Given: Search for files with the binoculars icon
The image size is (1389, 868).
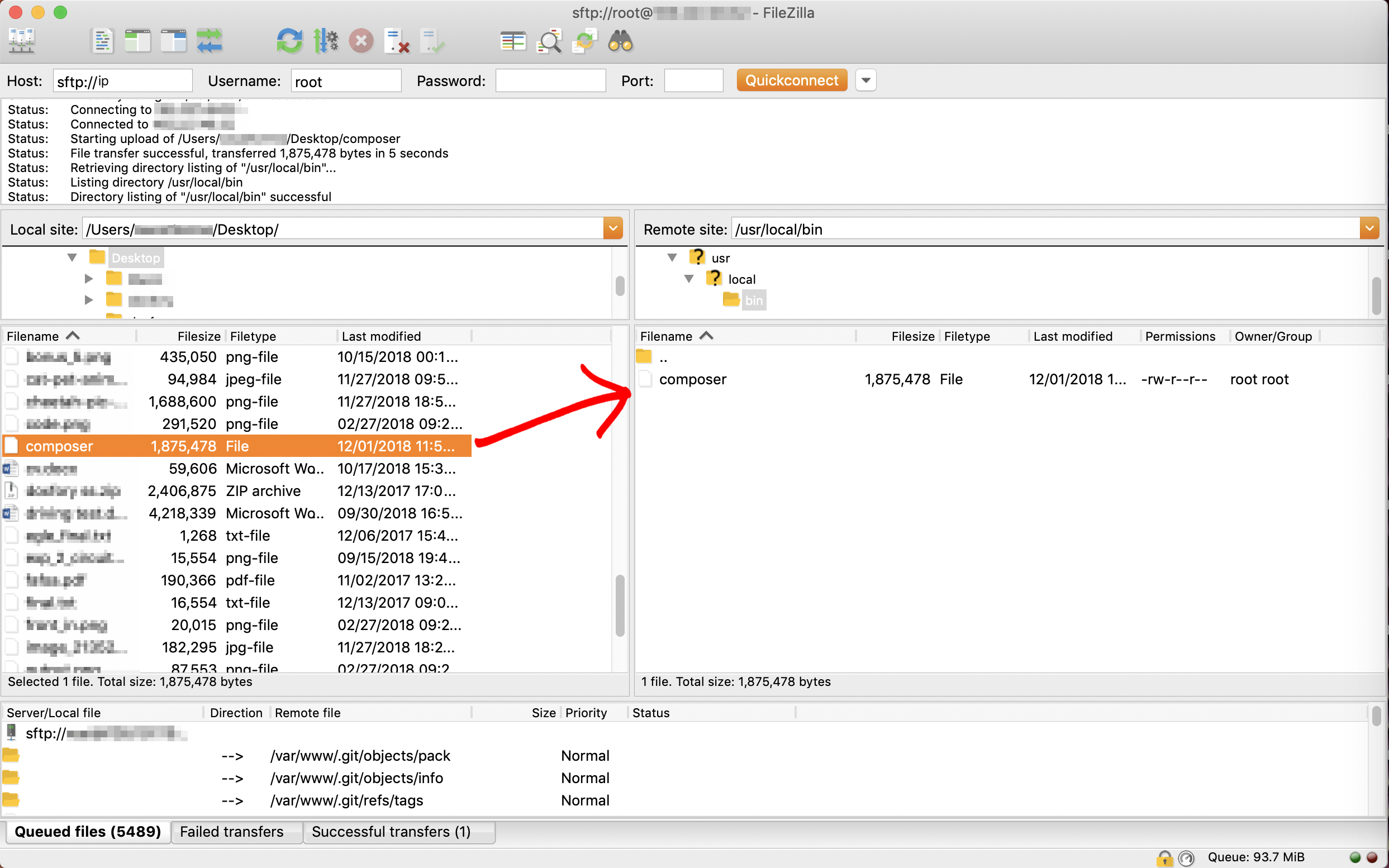Looking at the screenshot, I should [621, 41].
